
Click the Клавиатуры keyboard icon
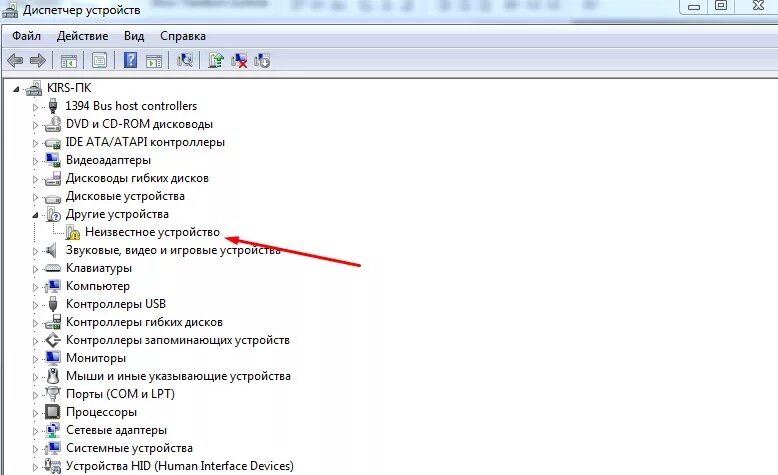tap(53, 269)
